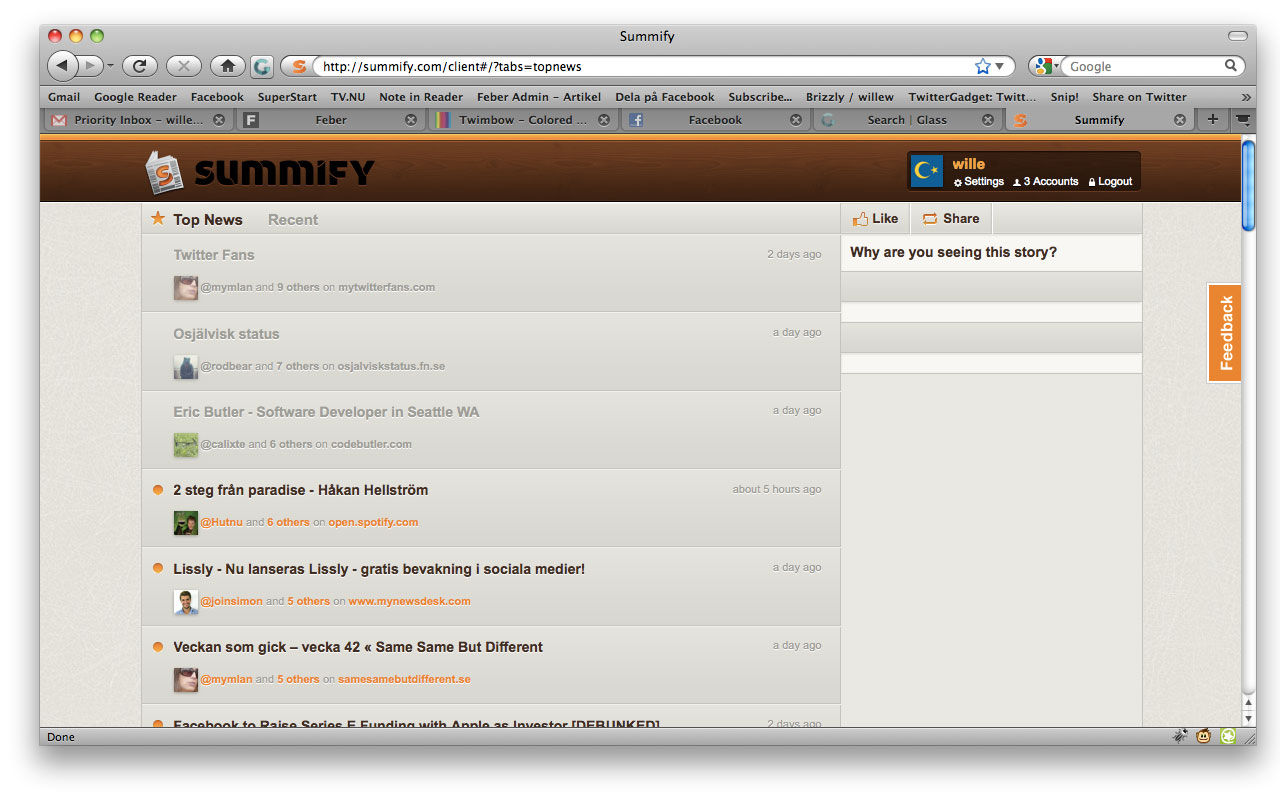Click the Summify logo in header

(x=260, y=172)
